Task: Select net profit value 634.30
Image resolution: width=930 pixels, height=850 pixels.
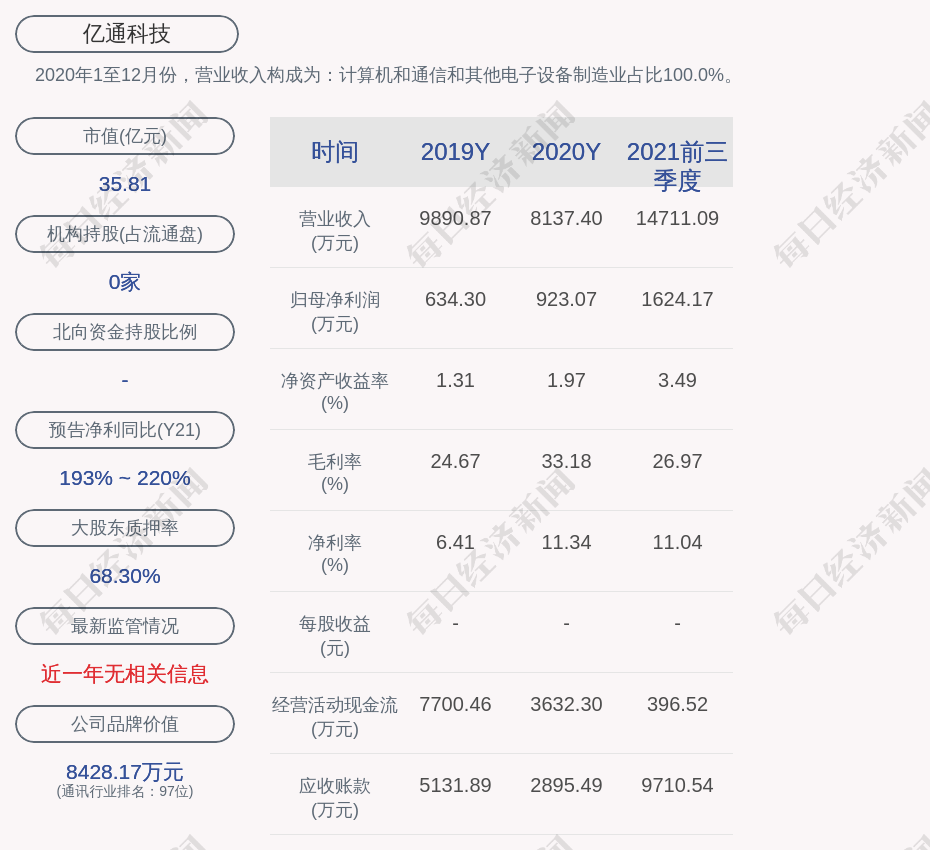Action: (455, 299)
